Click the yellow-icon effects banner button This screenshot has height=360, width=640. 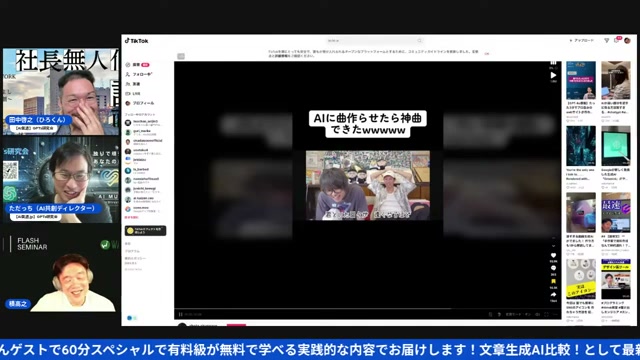pos(145,231)
